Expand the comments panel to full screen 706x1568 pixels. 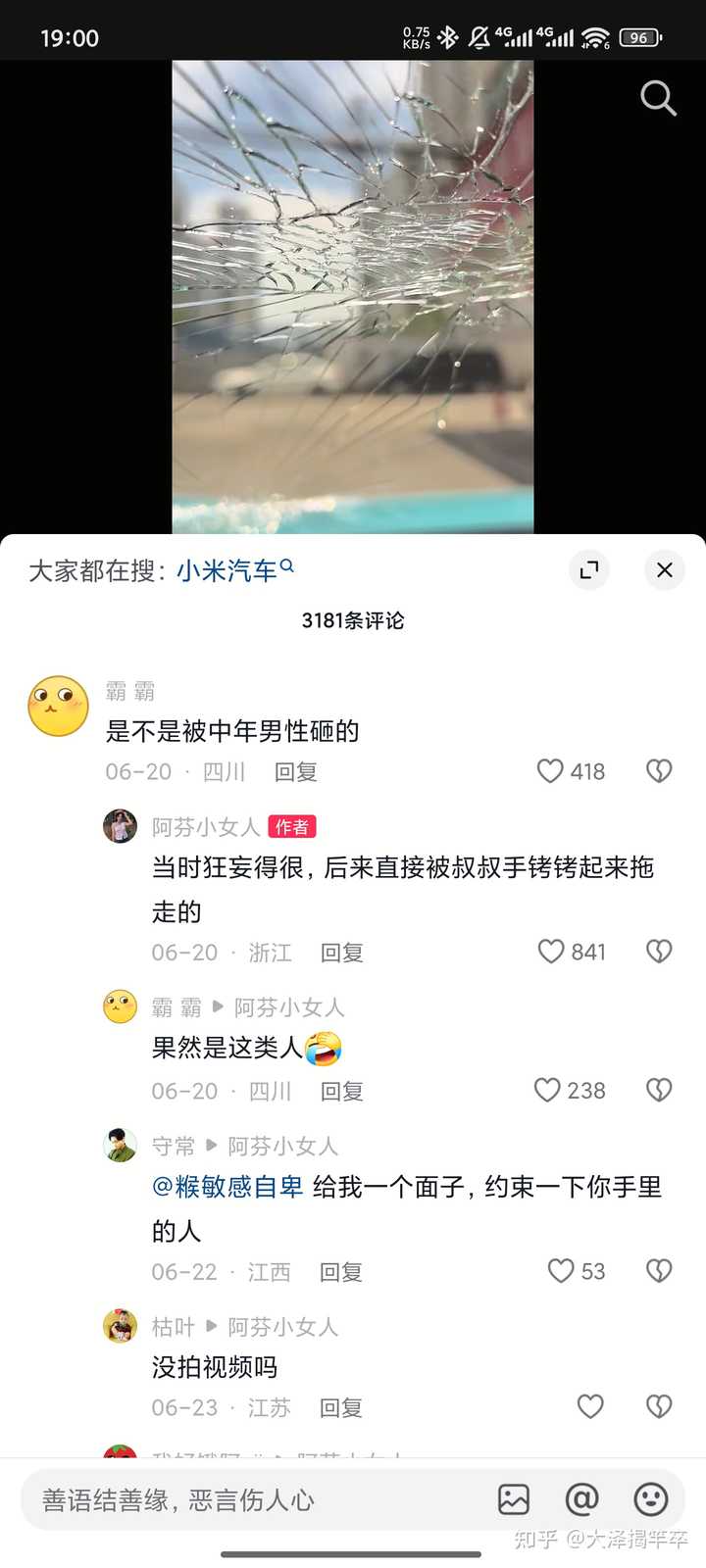coord(589,569)
